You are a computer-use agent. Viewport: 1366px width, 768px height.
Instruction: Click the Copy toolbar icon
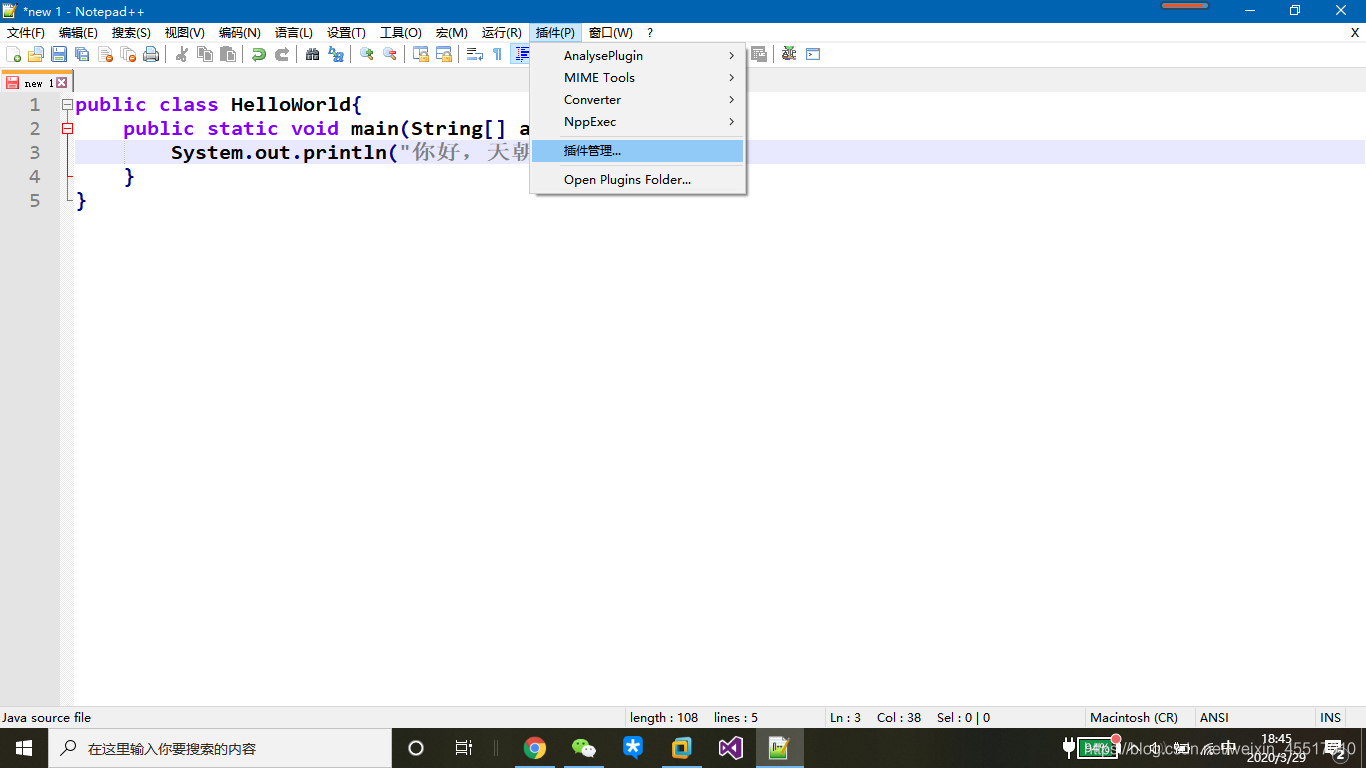tap(205, 54)
